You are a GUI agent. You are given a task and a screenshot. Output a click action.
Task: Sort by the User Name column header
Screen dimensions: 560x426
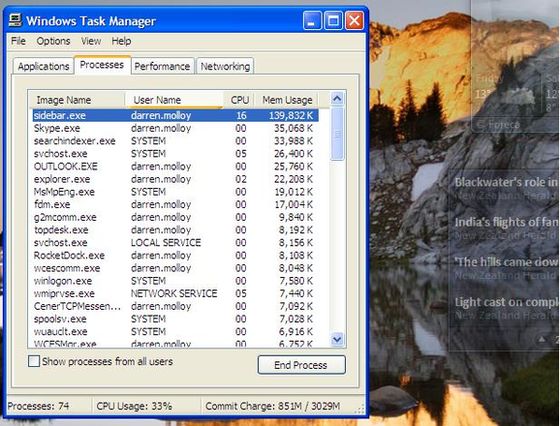(x=174, y=100)
